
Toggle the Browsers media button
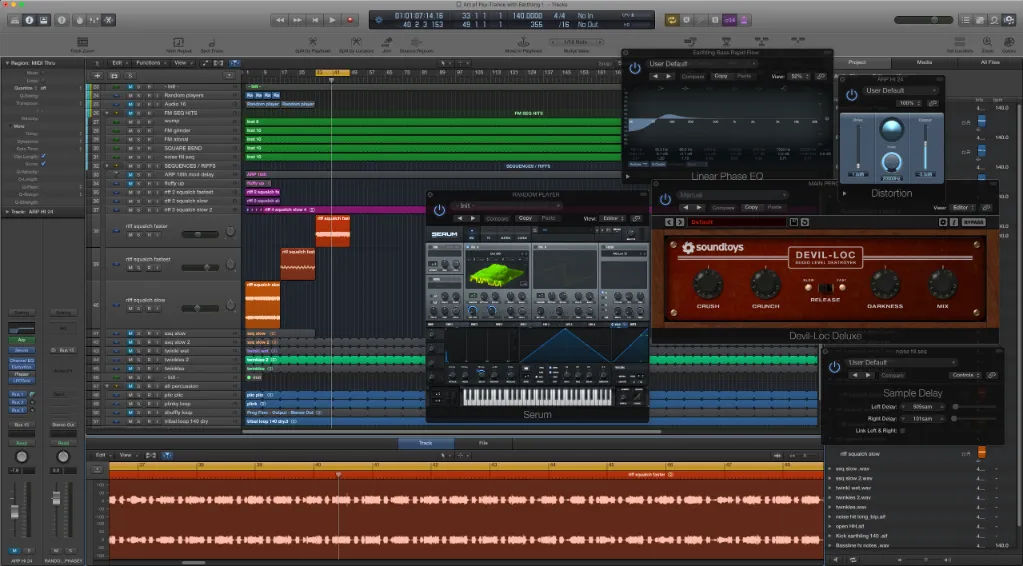(x=1009, y=20)
